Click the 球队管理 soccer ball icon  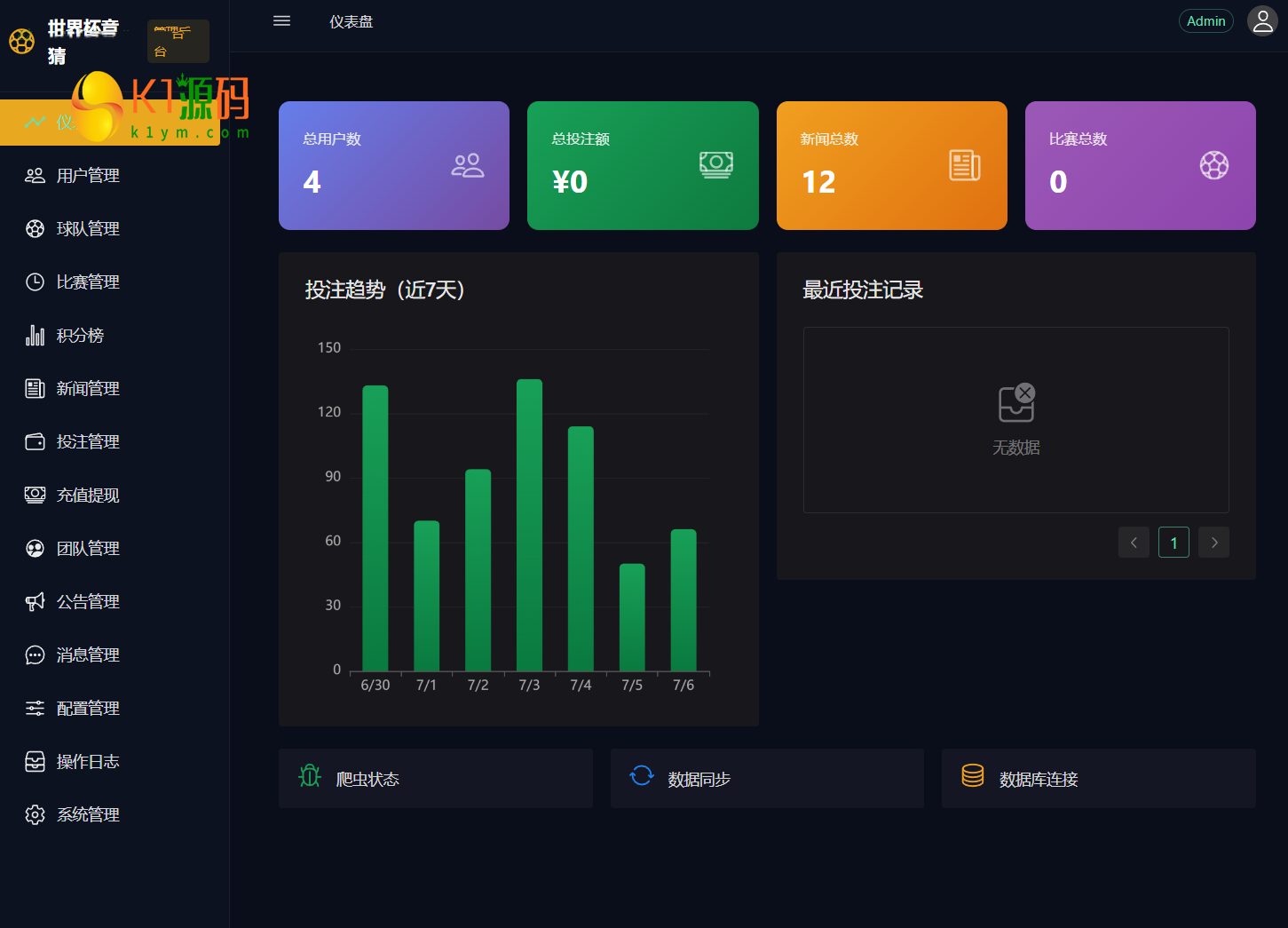[35, 229]
